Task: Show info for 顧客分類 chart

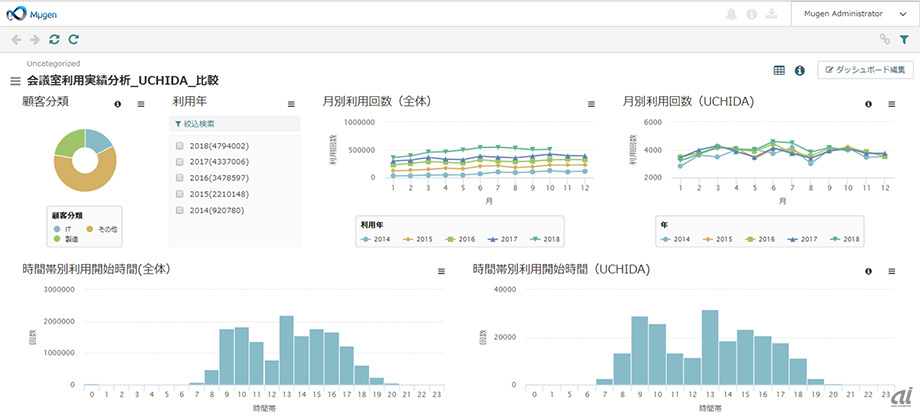Action: tap(119, 103)
